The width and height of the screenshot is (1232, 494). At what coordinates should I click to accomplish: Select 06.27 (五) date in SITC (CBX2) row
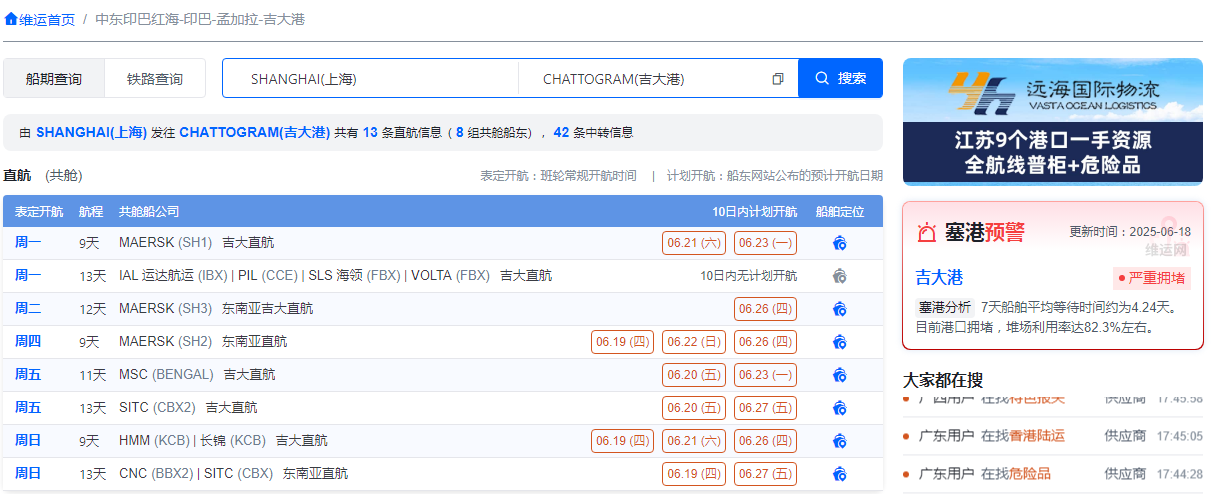click(765, 407)
